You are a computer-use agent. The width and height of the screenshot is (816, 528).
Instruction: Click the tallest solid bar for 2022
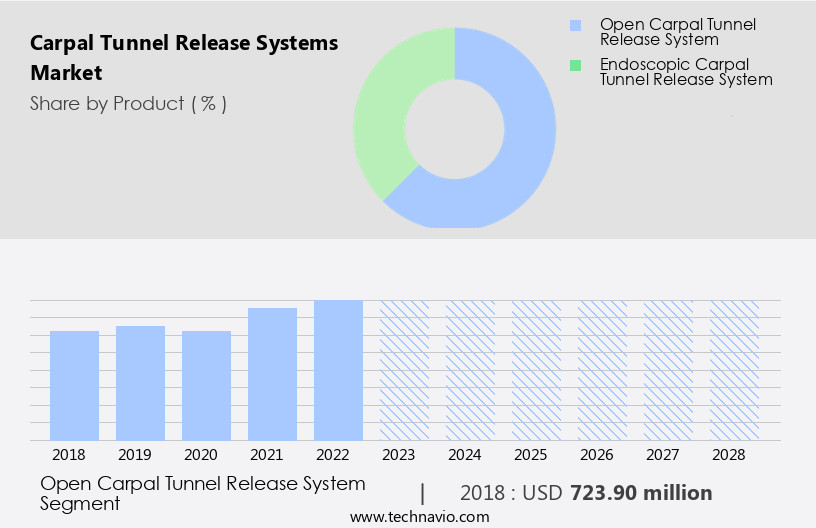(339, 370)
